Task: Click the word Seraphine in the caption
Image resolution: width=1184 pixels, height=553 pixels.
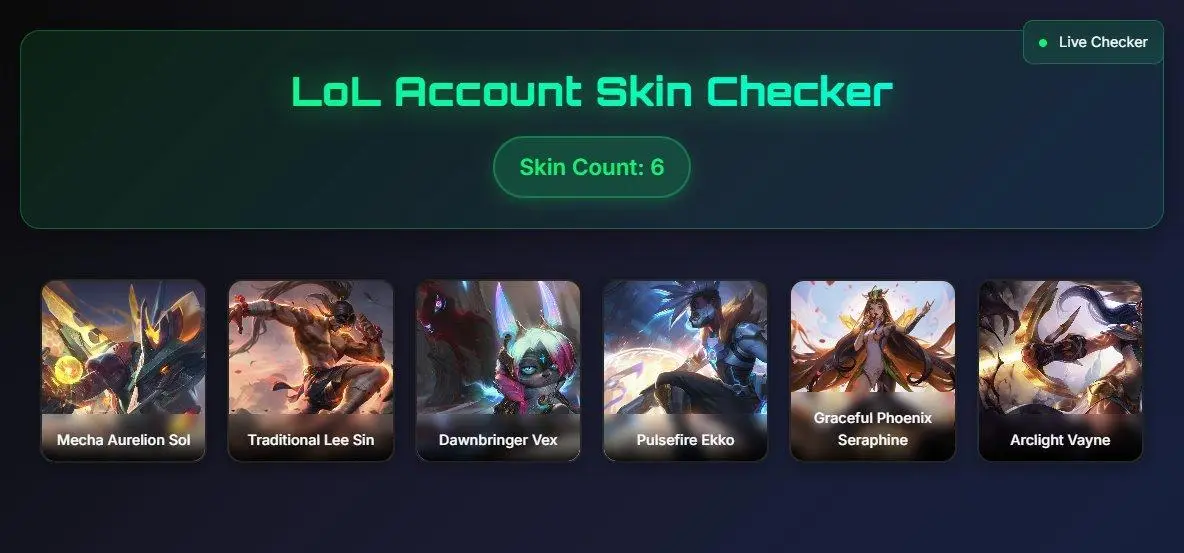Action: point(873,440)
